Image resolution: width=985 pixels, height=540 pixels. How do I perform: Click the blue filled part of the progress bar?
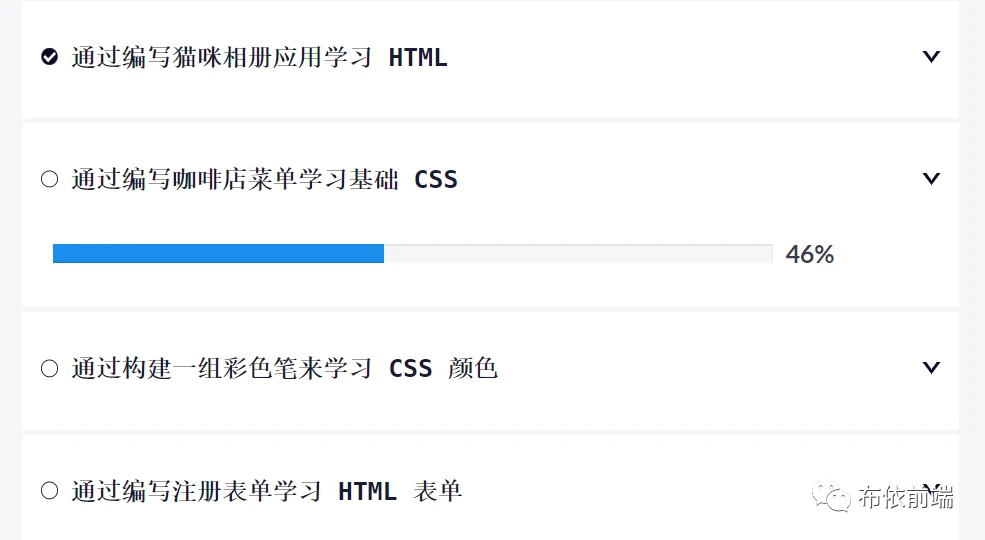click(218, 254)
